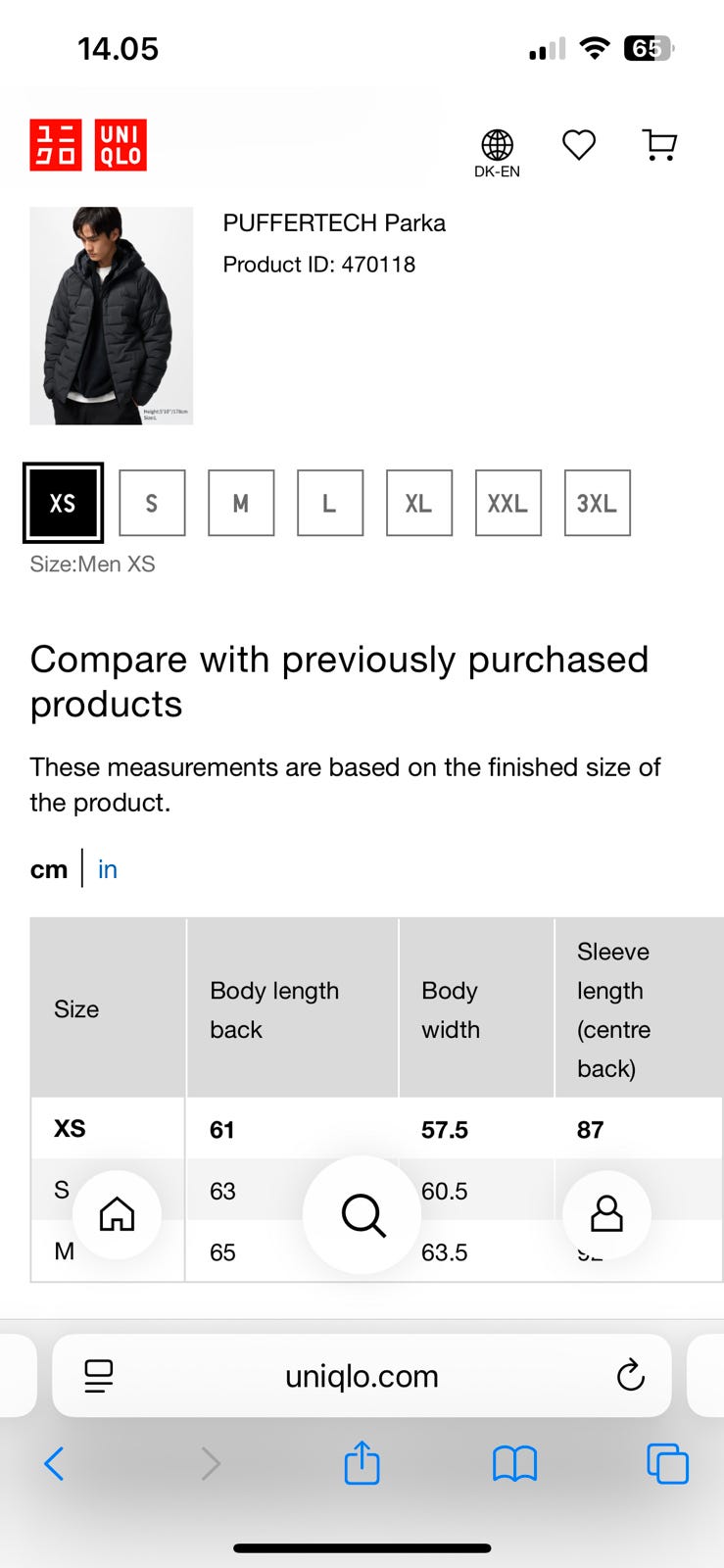This screenshot has width=724, height=1568.
Task: Select size S option
Action: (152, 503)
